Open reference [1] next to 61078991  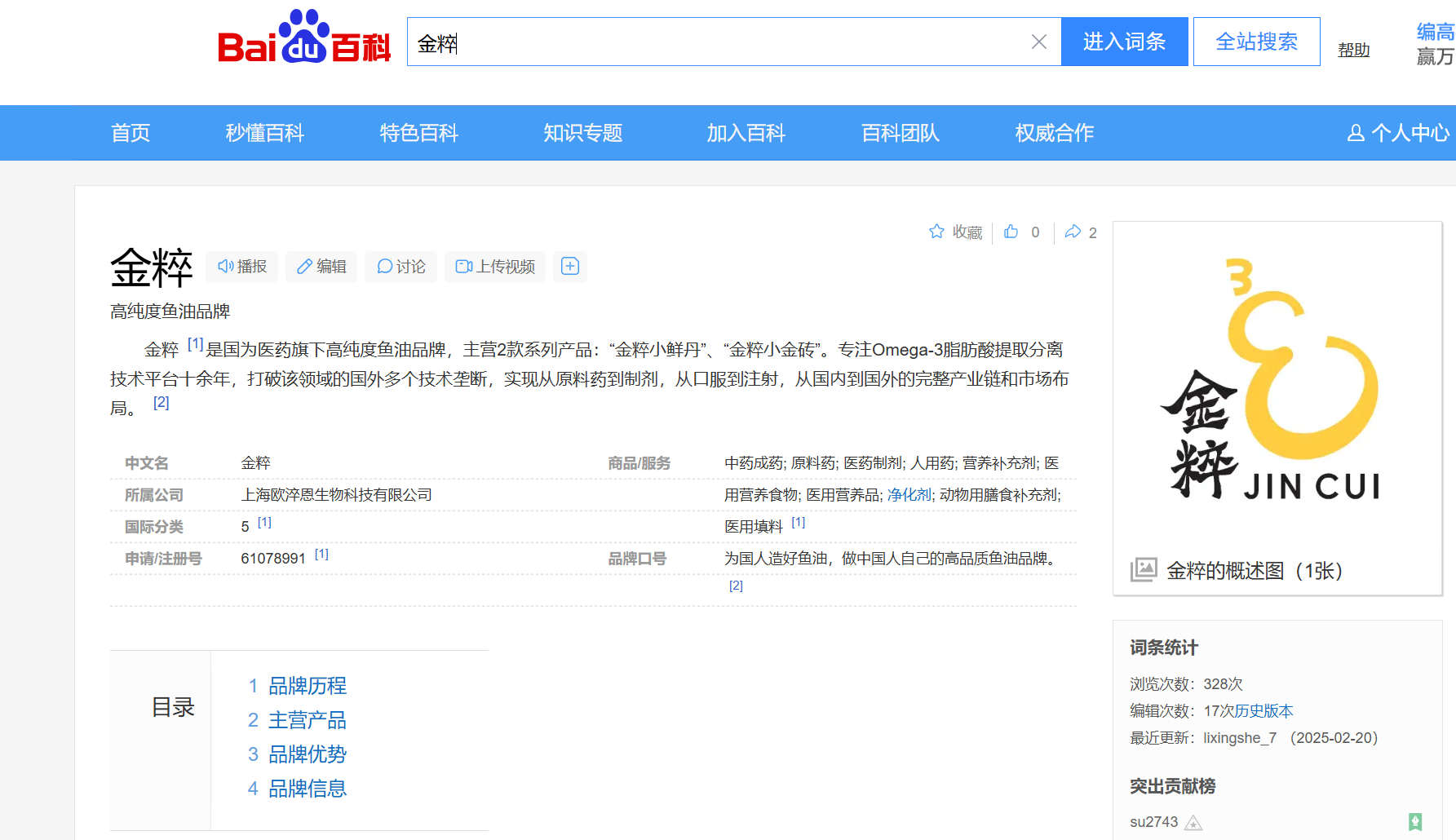click(321, 555)
